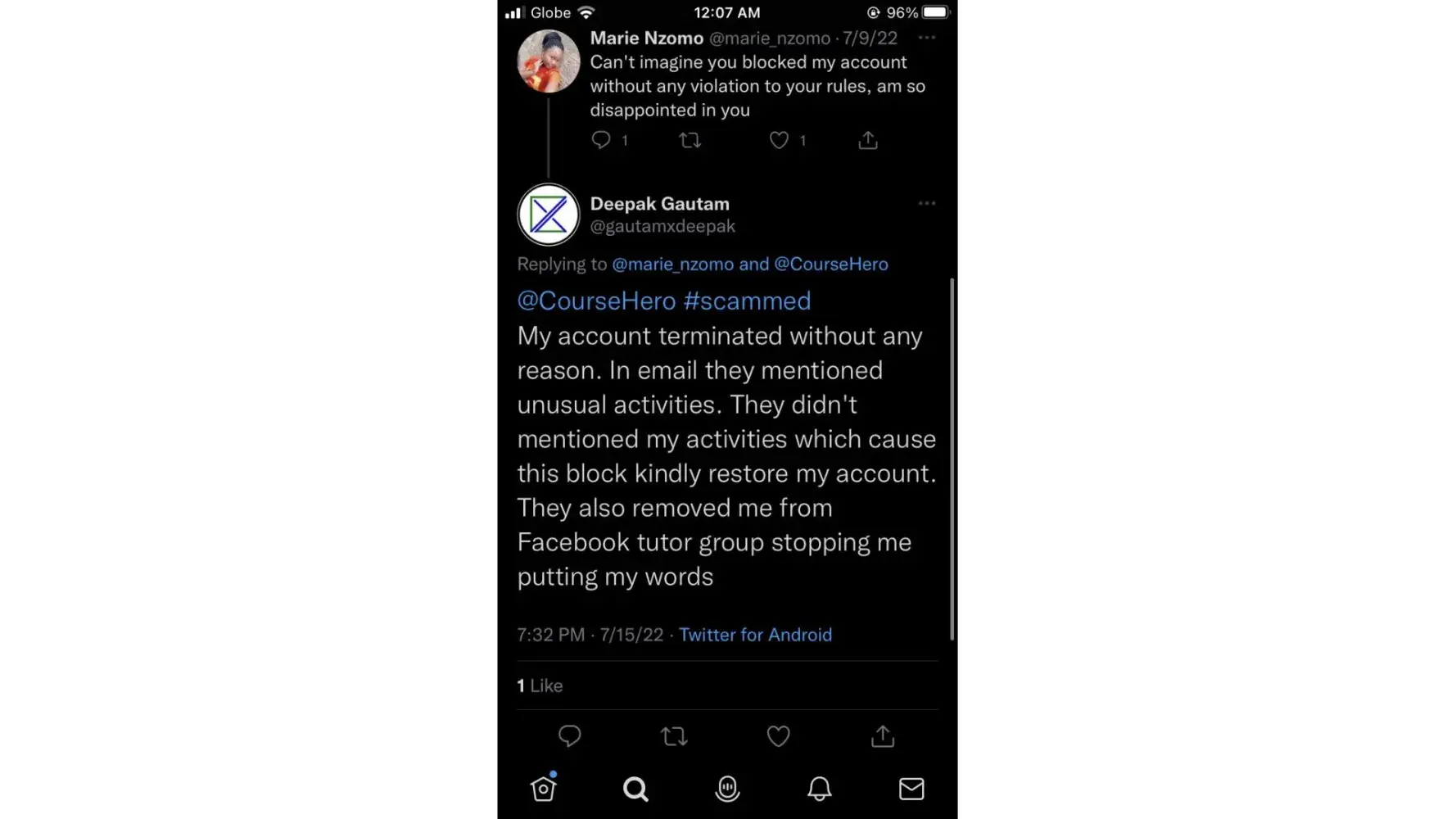Open Direct Messages envelope
The width and height of the screenshot is (1456, 819).
[x=911, y=788]
